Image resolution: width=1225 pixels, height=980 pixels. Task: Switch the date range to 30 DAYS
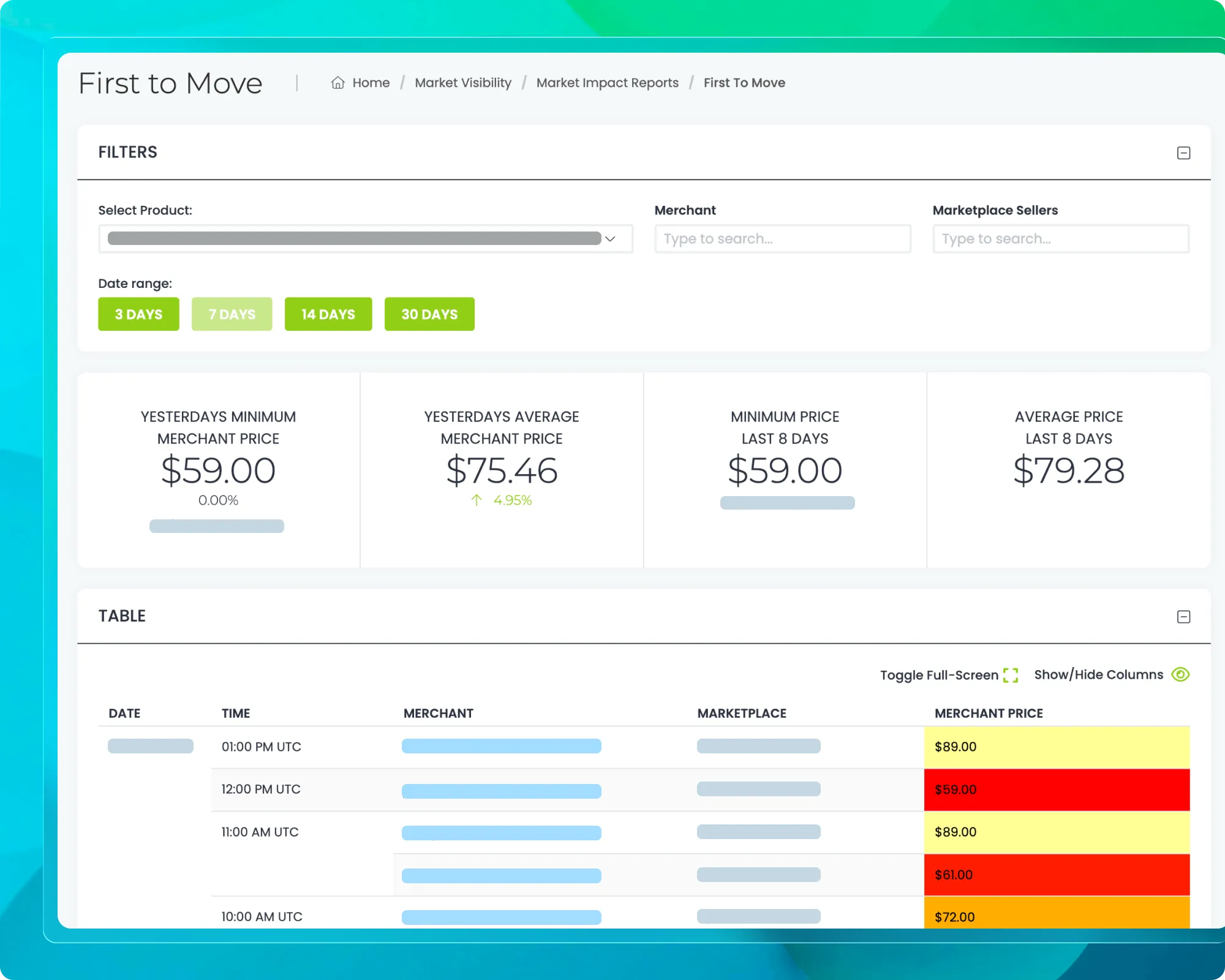(x=429, y=314)
